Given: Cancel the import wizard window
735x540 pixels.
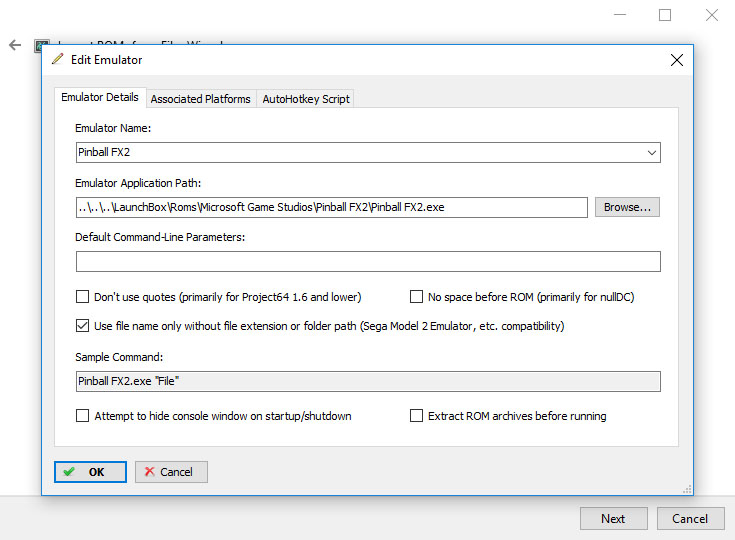Looking at the screenshot, I should click(x=690, y=518).
